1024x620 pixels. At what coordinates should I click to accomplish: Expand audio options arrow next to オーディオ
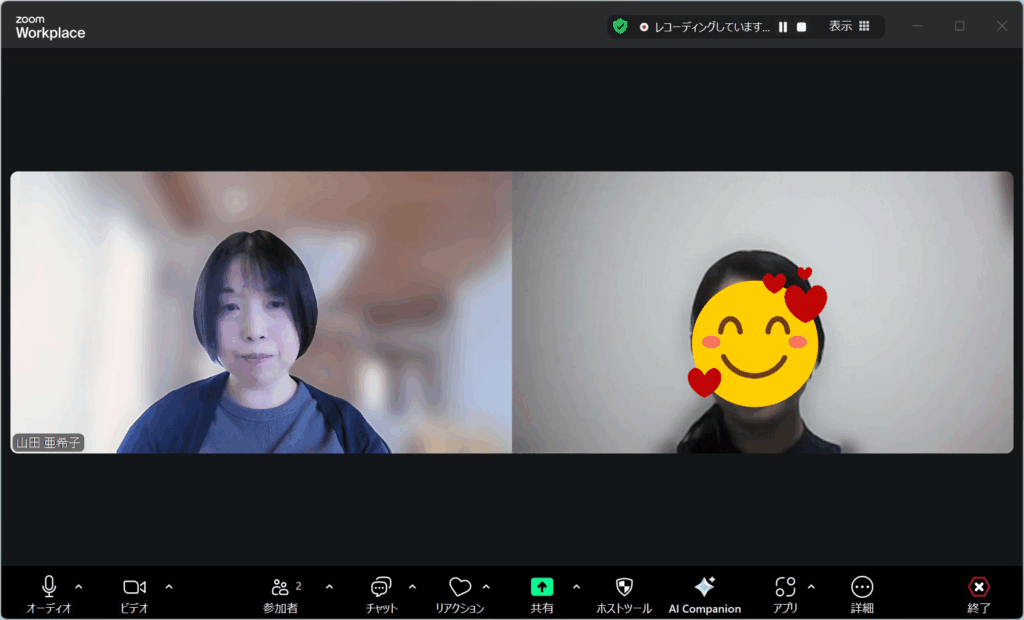point(79,587)
